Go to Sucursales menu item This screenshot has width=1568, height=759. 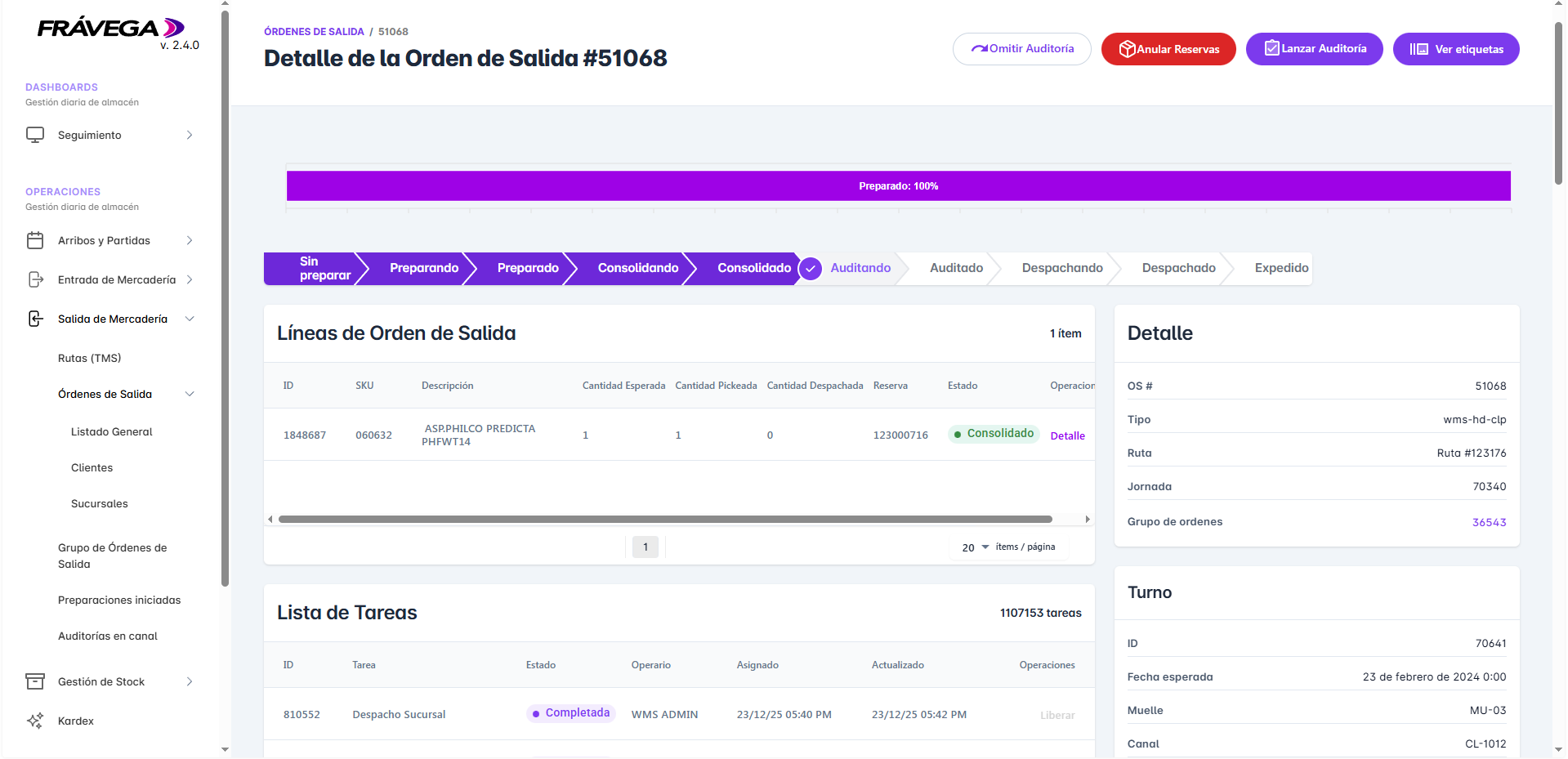(x=99, y=503)
